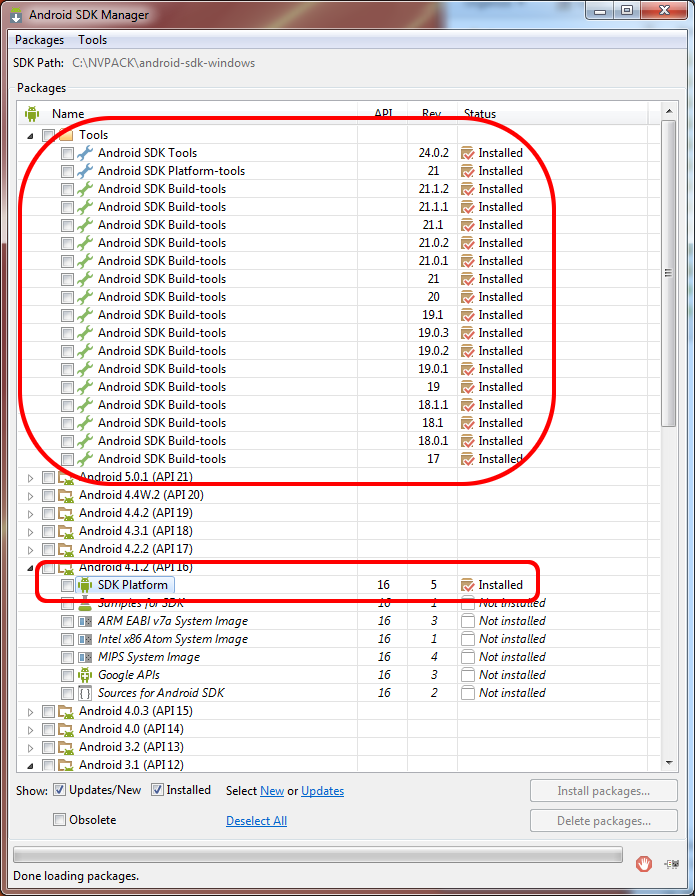Expand Android 4.0.3 (API 15)
This screenshot has height=896, width=695.
[x=30, y=711]
